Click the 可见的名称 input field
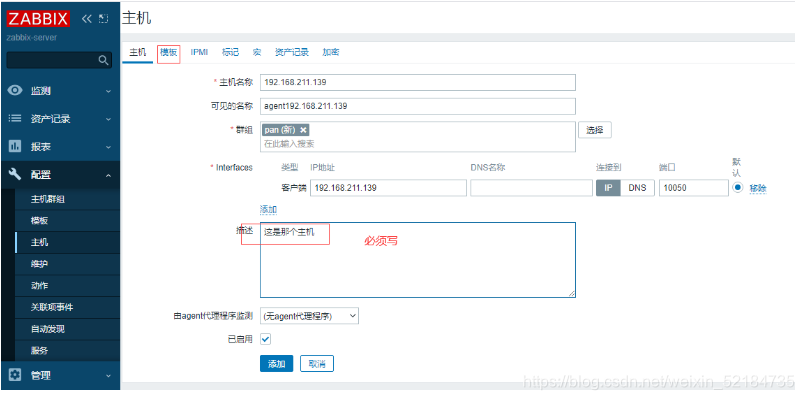Screen dimensions: 804x400 point(417,106)
